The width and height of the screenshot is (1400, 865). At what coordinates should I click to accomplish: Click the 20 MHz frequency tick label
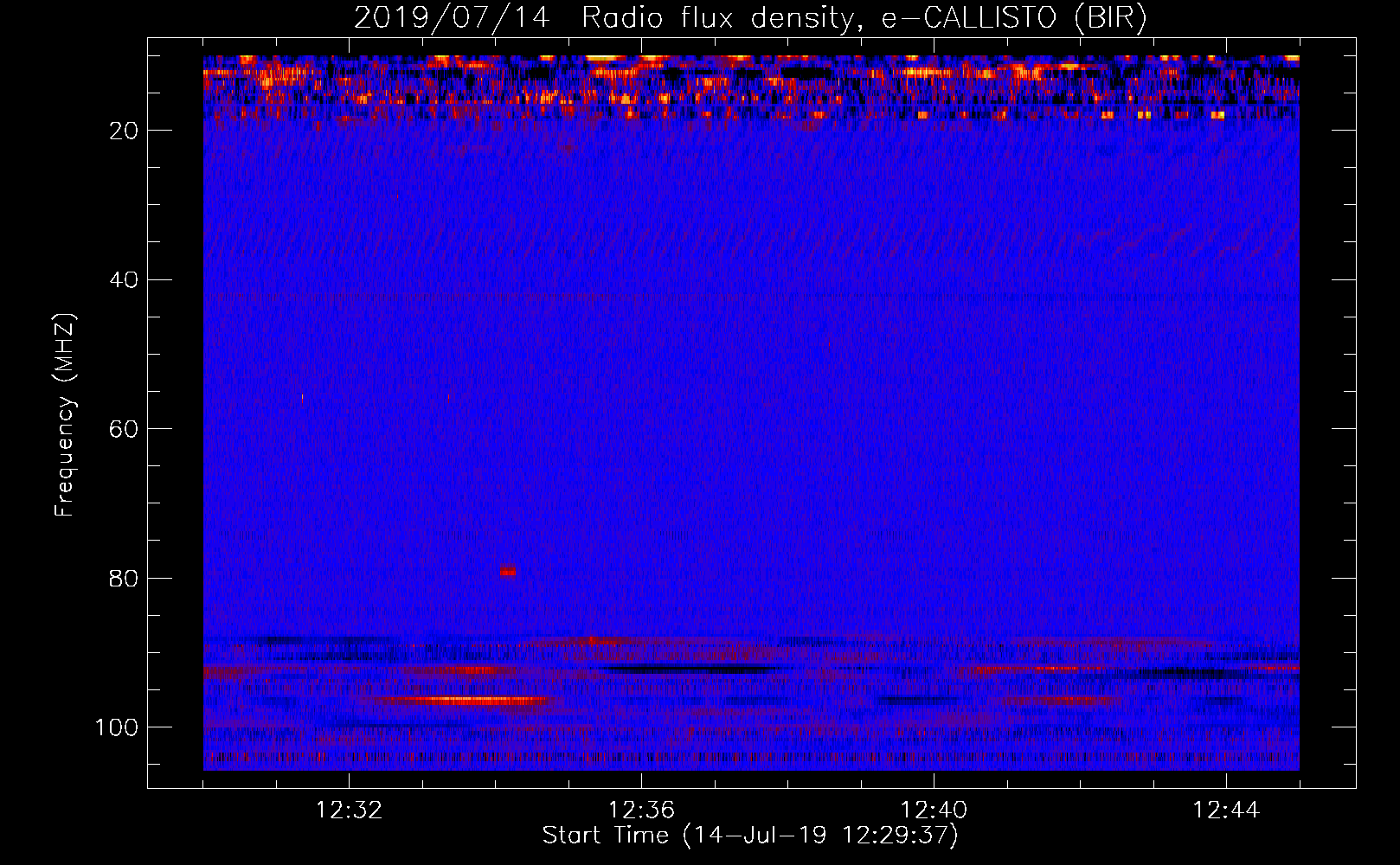coord(124,131)
